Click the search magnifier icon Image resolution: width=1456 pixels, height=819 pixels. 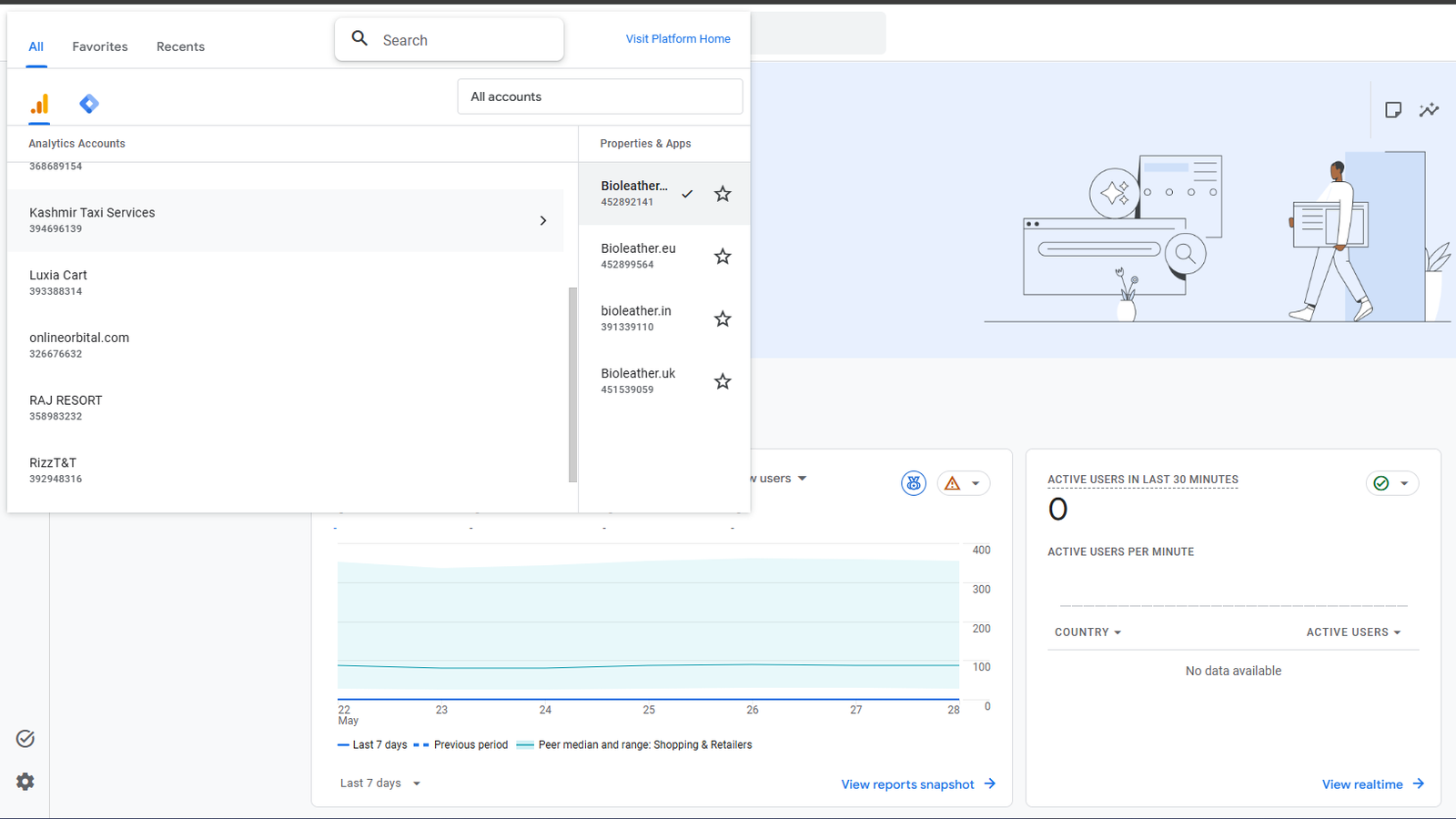[x=360, y=39]
